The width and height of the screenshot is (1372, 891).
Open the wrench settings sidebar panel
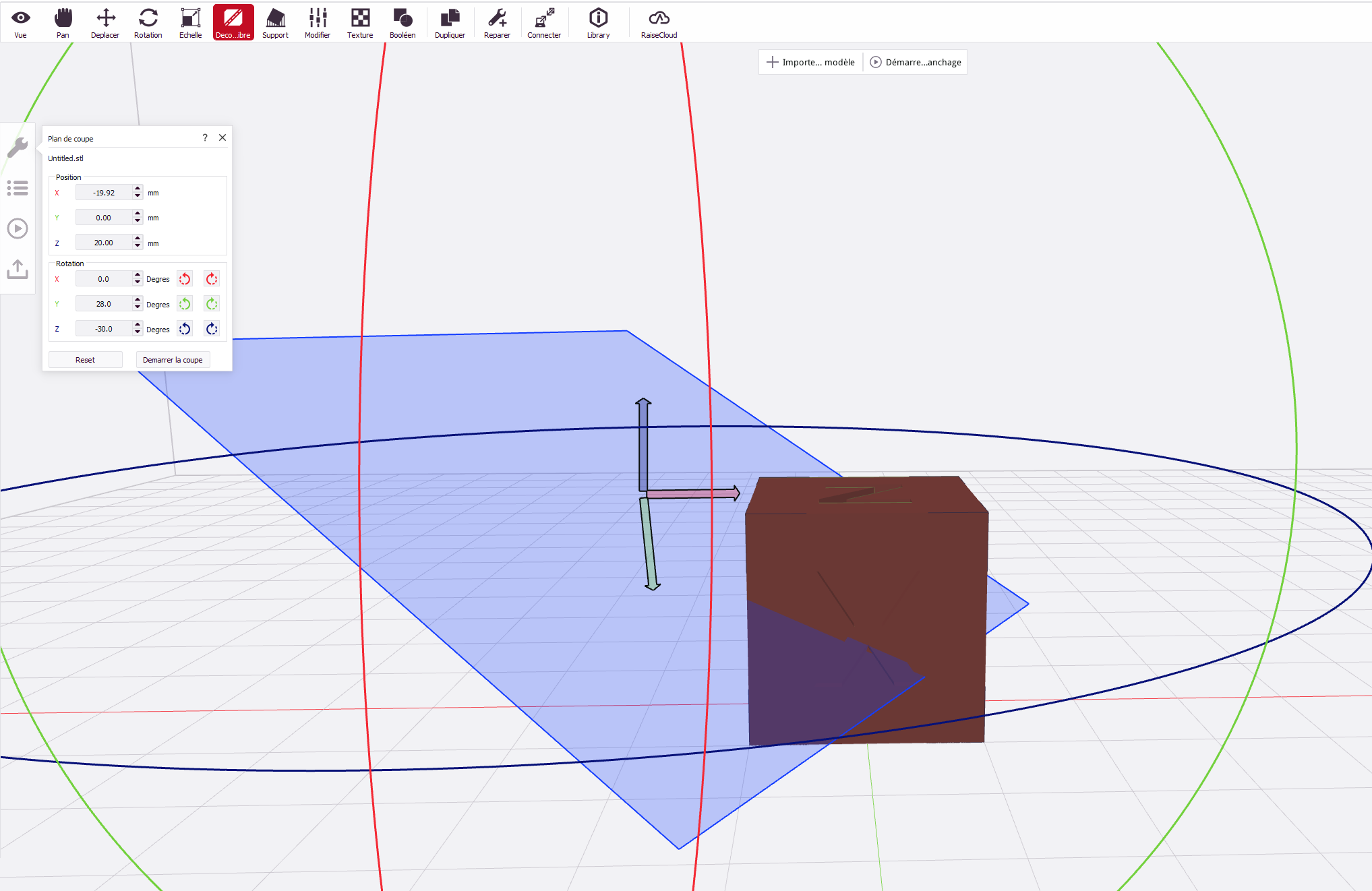pos(18,148)
